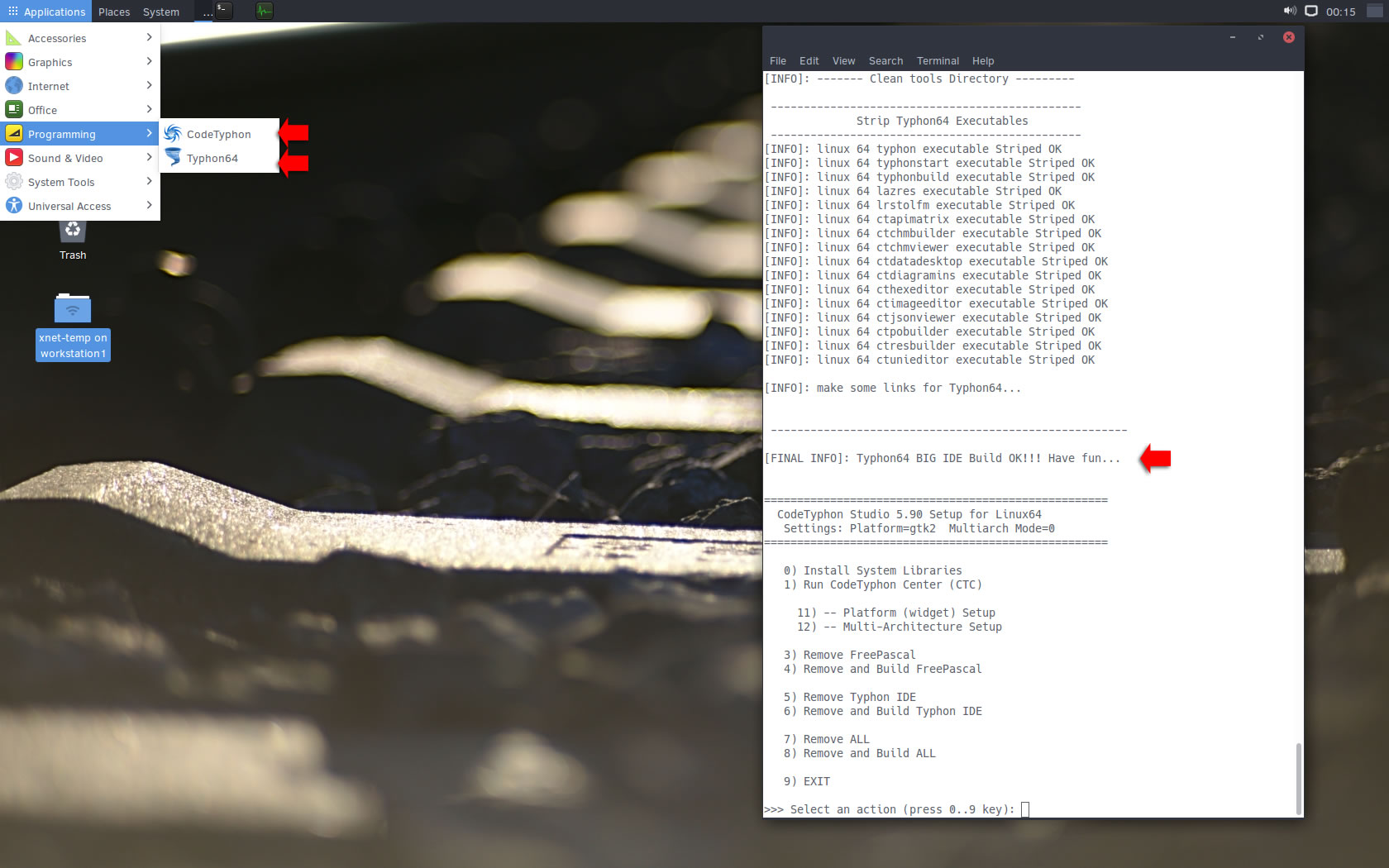Click Places in the top panel
This screenshot has width=1389, height=868.
tap(114, 12)
